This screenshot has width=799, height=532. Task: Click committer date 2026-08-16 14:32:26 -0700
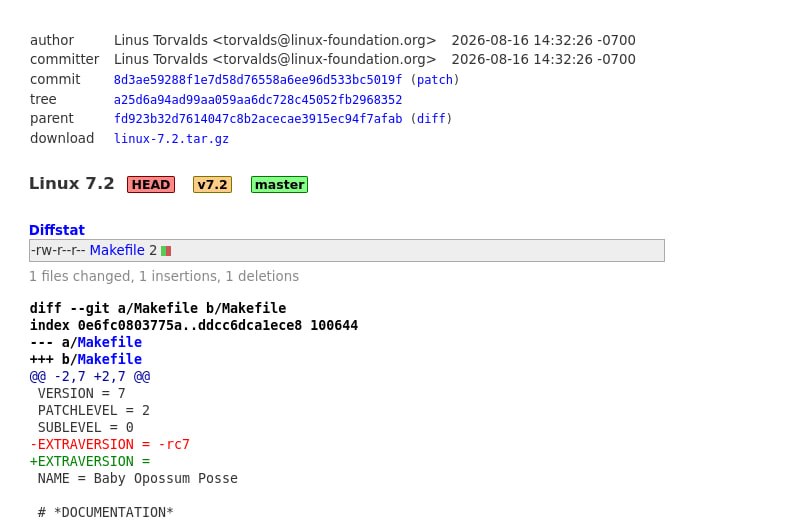tap(543, 60)
